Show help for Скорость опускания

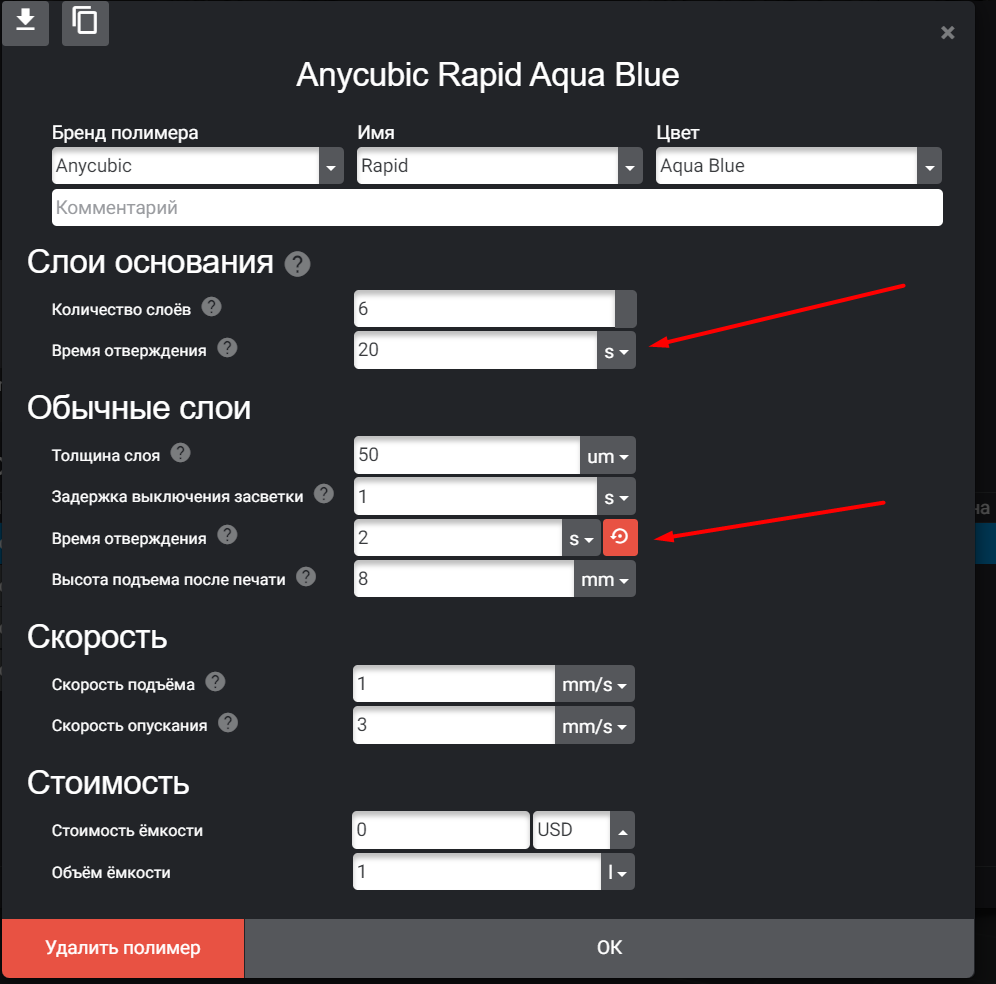click(x=228, y=723)
